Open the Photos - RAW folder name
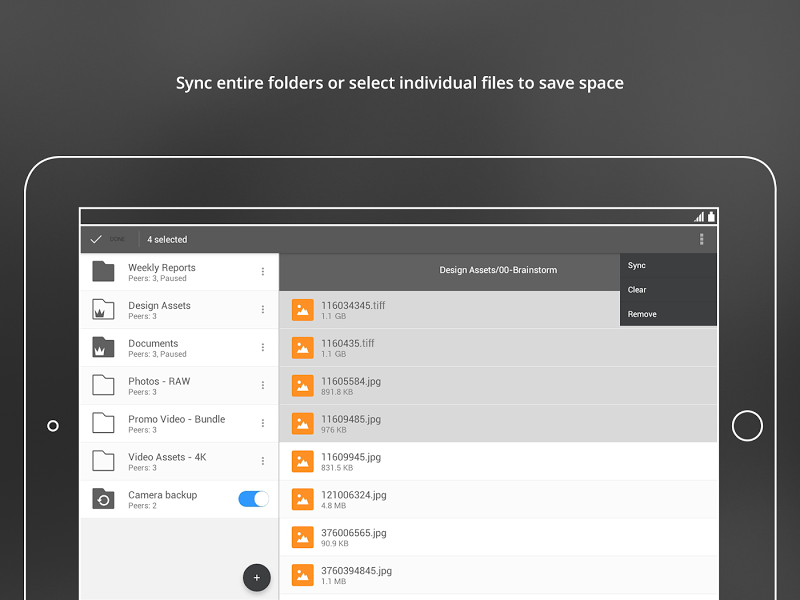 [x=159, y=381]
